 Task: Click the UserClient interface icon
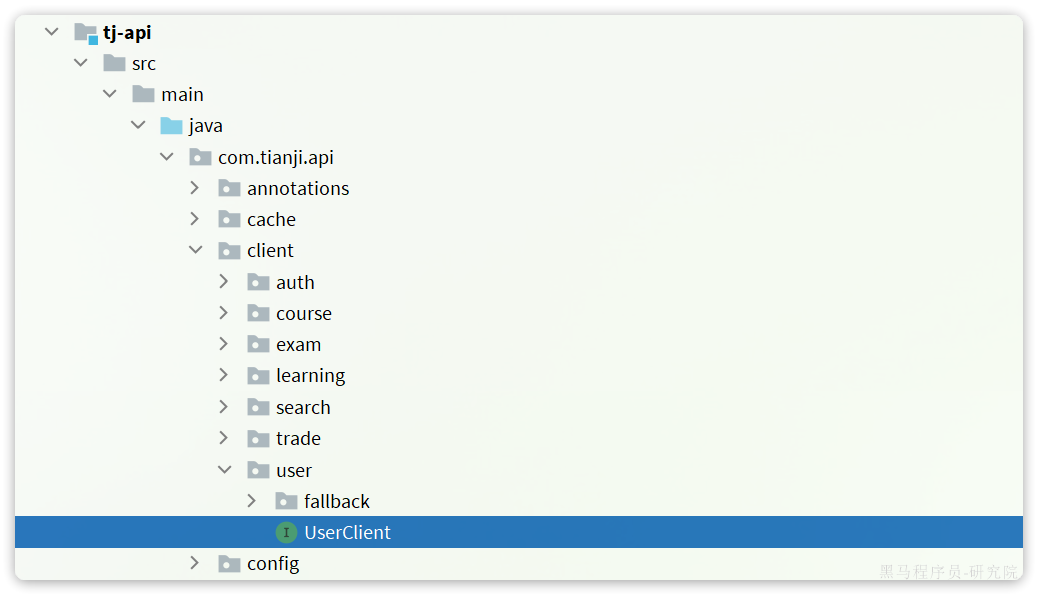click(x=286, y=532)
